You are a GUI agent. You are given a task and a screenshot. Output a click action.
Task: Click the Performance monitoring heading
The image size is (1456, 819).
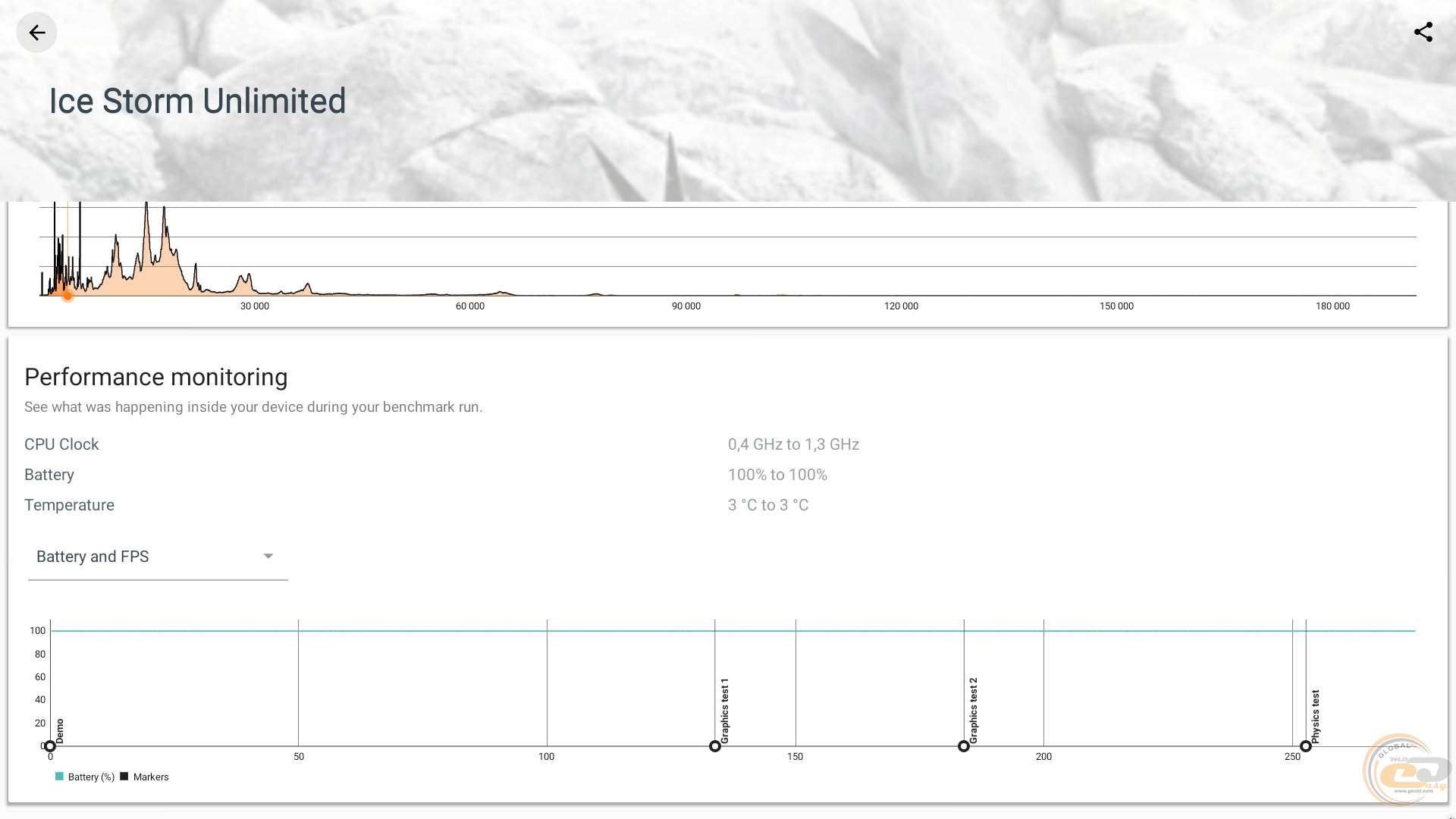coord(155,377)
